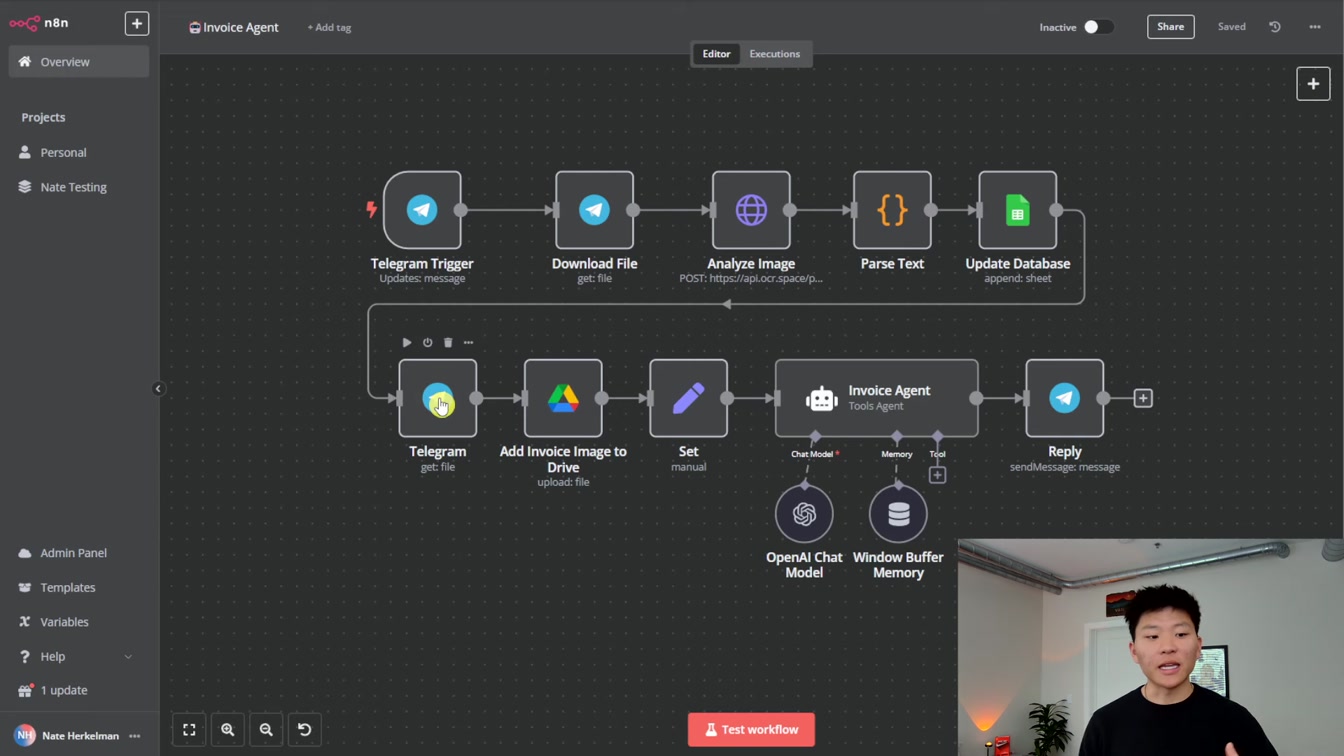Zoom out of the canvas

click(x=266, y=730)
